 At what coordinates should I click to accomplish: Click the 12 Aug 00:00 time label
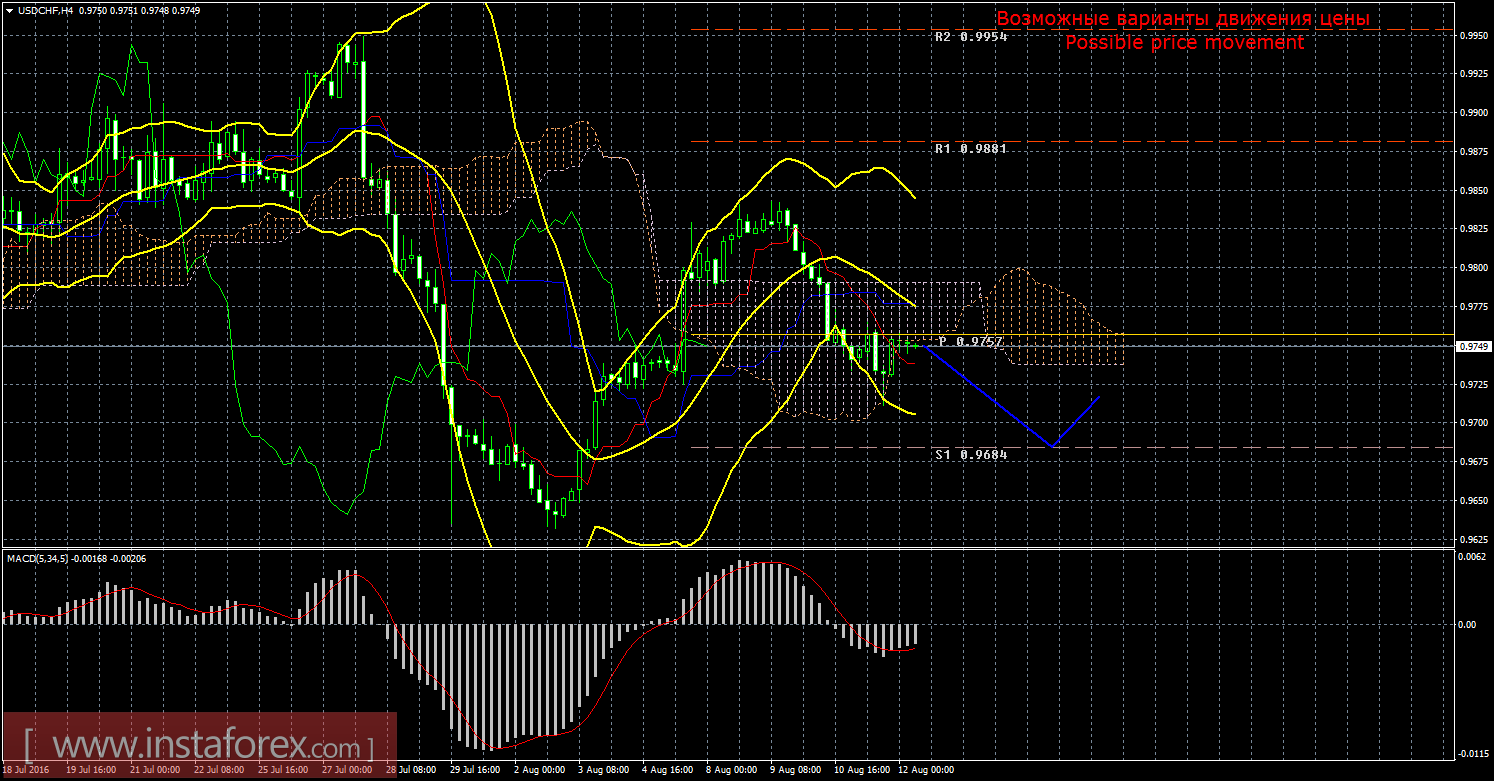(x=925, y=771)
